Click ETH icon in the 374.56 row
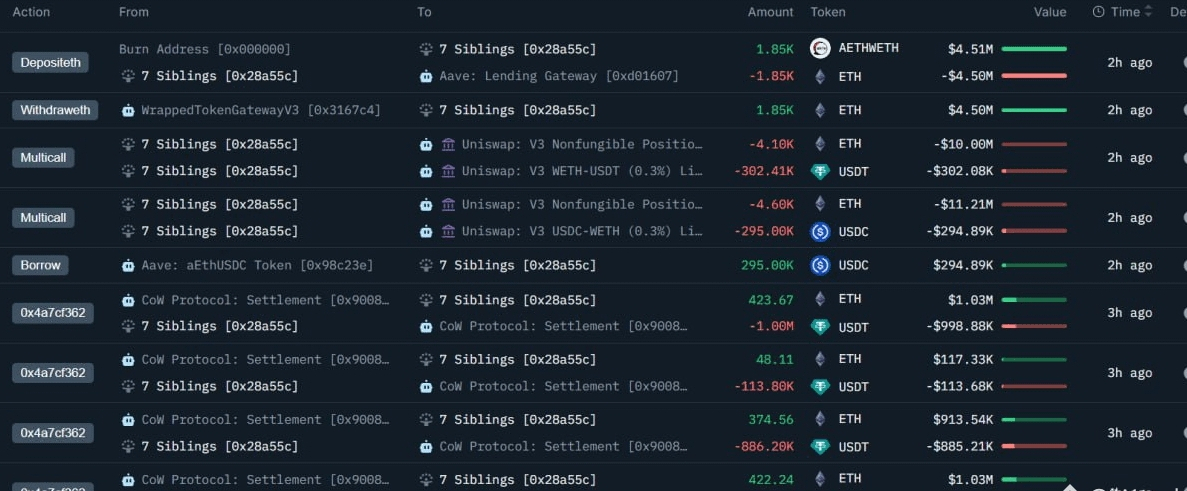Viewport: 1187px width, 491px height. (x=820, y=419)
